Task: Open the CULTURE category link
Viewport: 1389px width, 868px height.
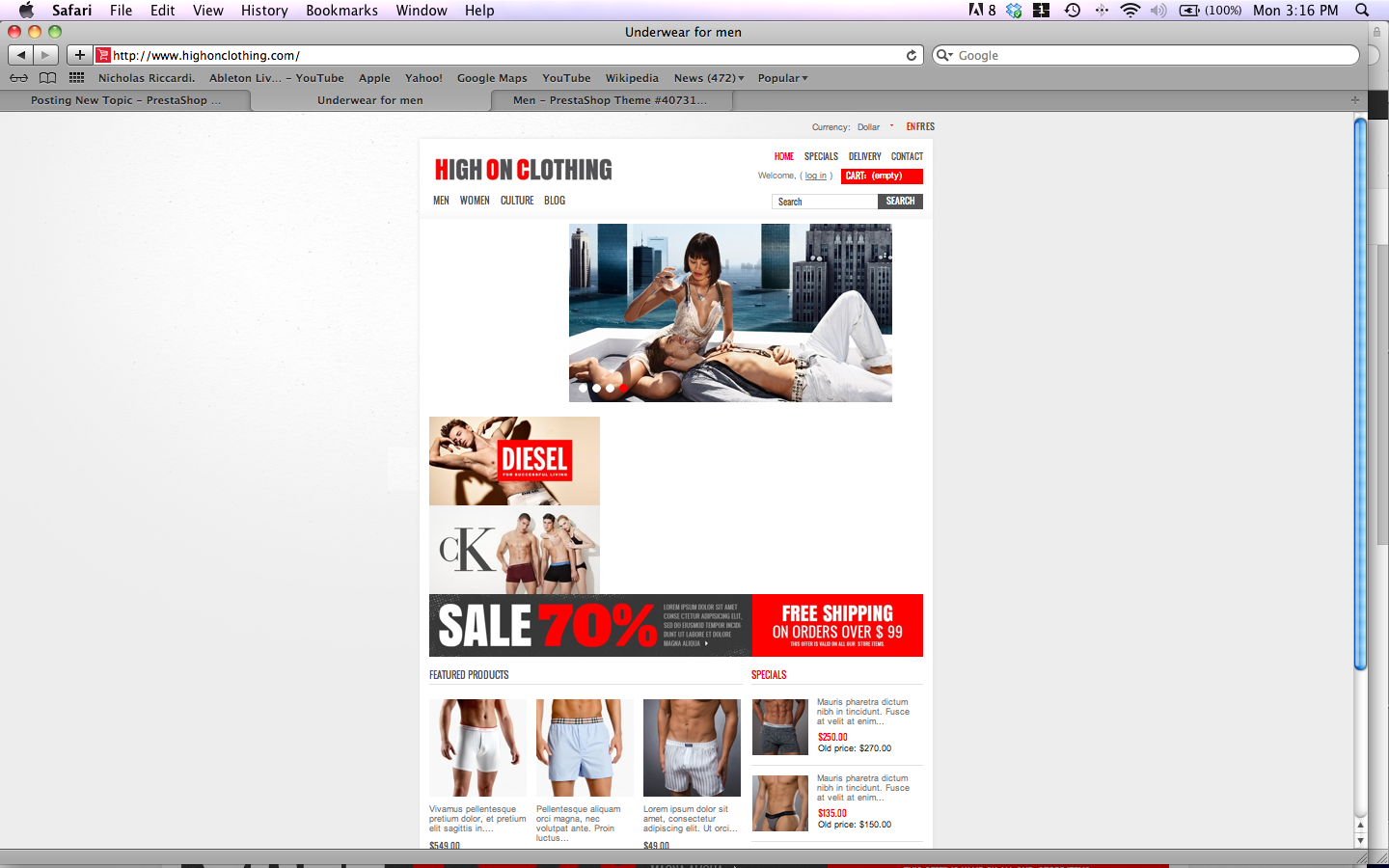Action: pos(517,201)
